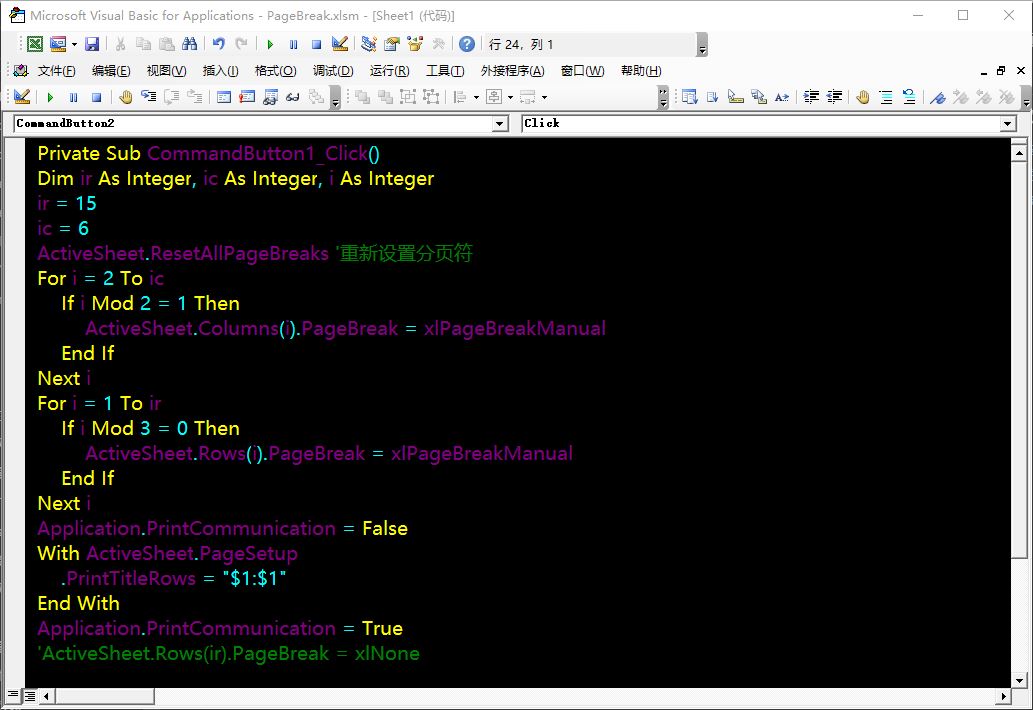Toggle Design Mode in Debug toolbar
Screen dimensions: 1033x710
click(22, 97)
